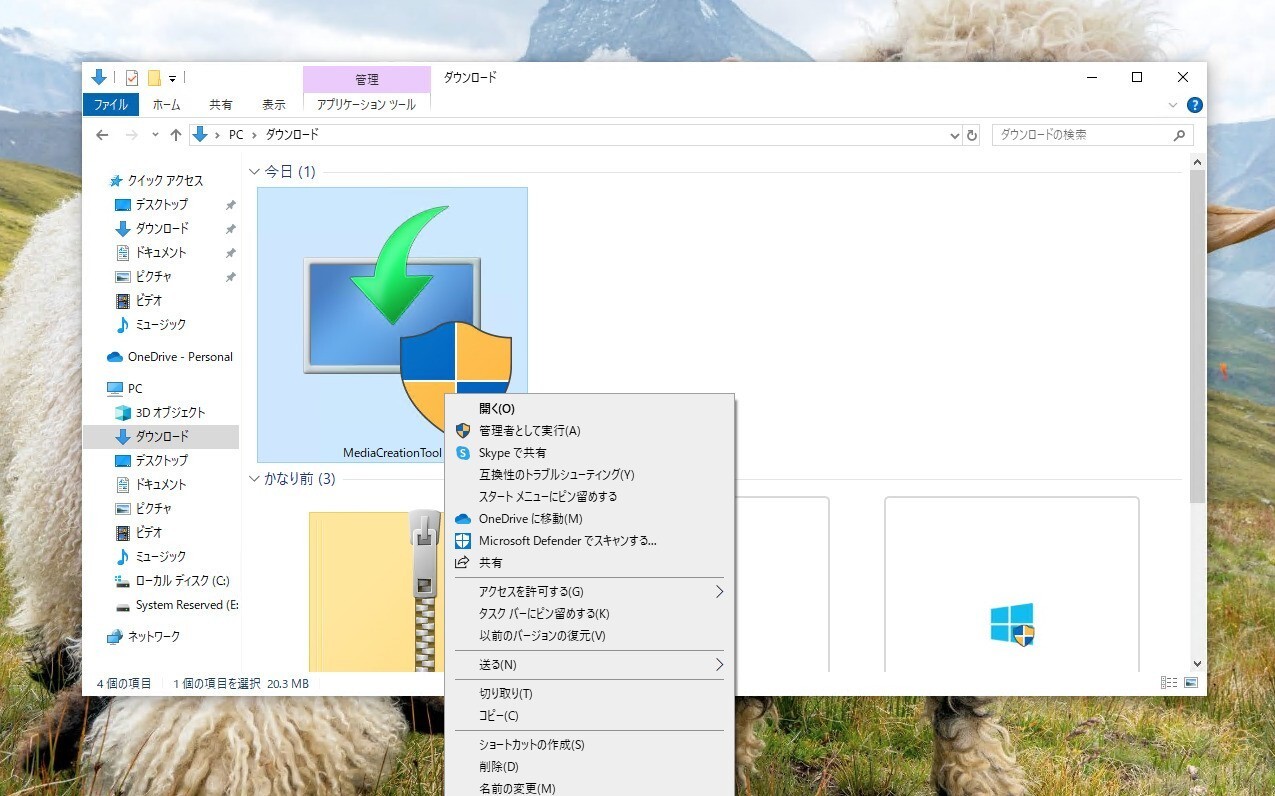Click ダウンロード in the address breadcrumb
Screen dimensions: 1275x796
(x=292, y=135)
